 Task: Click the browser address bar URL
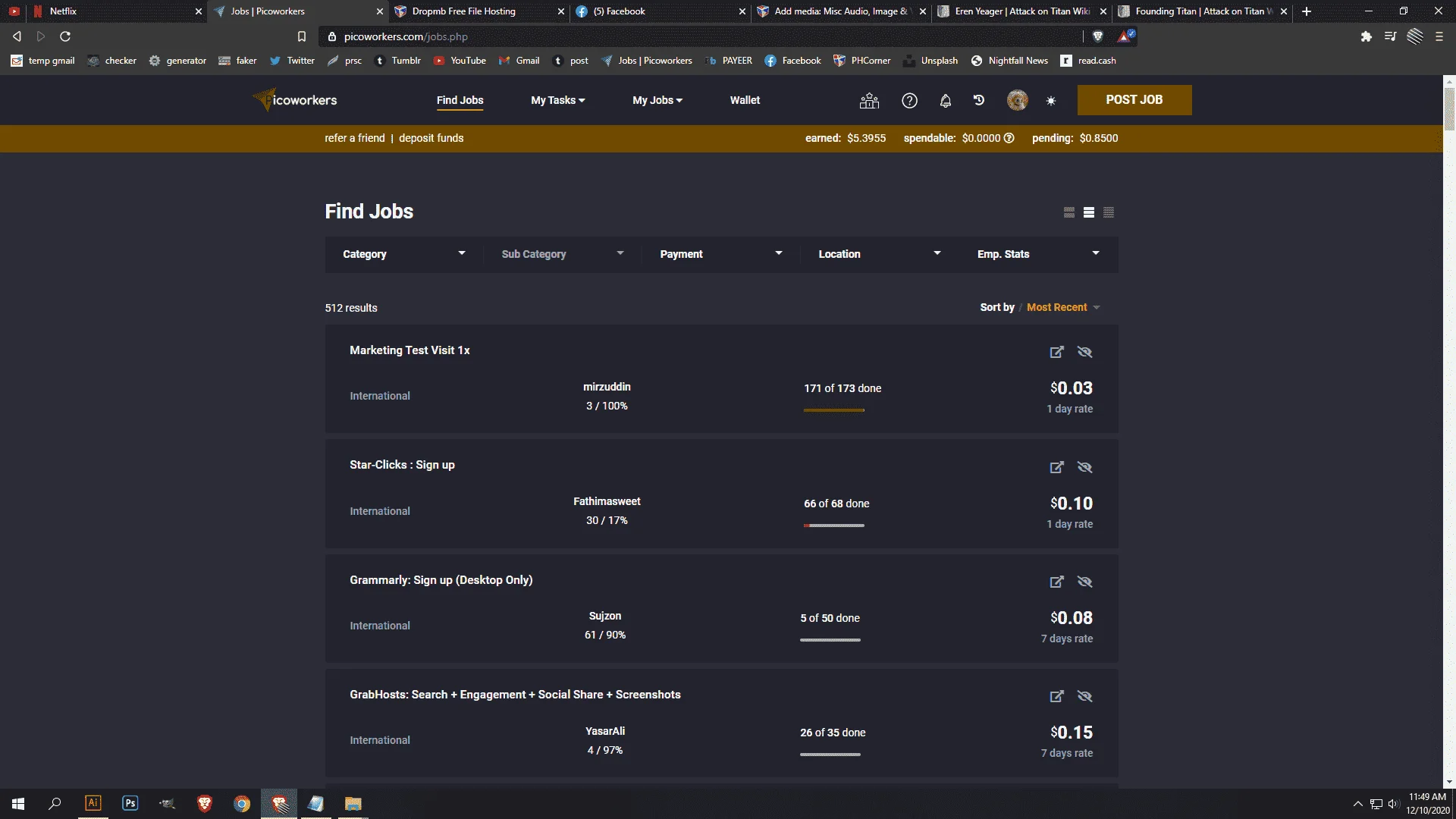point(406,36)
